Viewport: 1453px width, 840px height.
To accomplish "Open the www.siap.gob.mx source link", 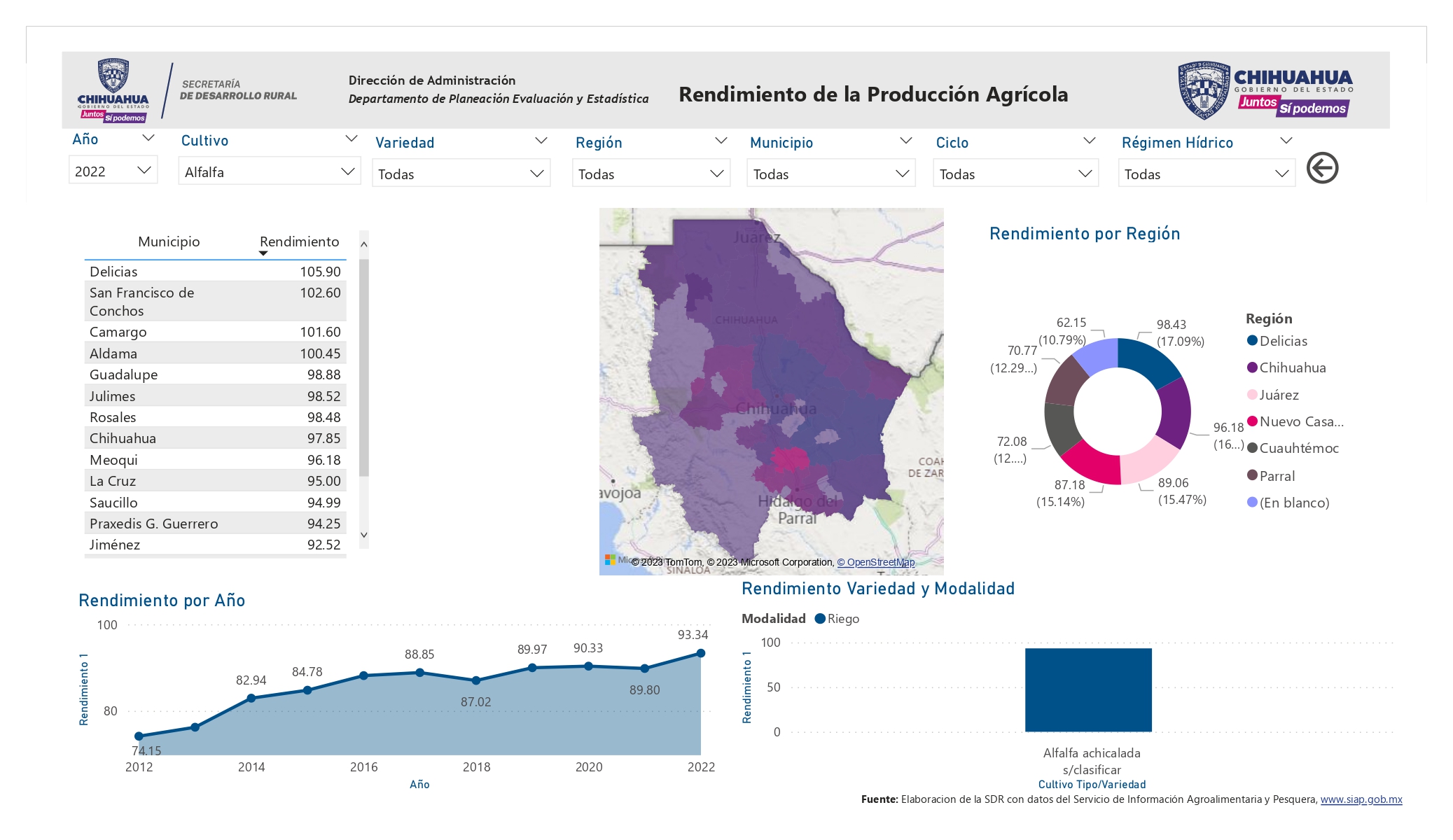I will click(x=1361, y=799).
